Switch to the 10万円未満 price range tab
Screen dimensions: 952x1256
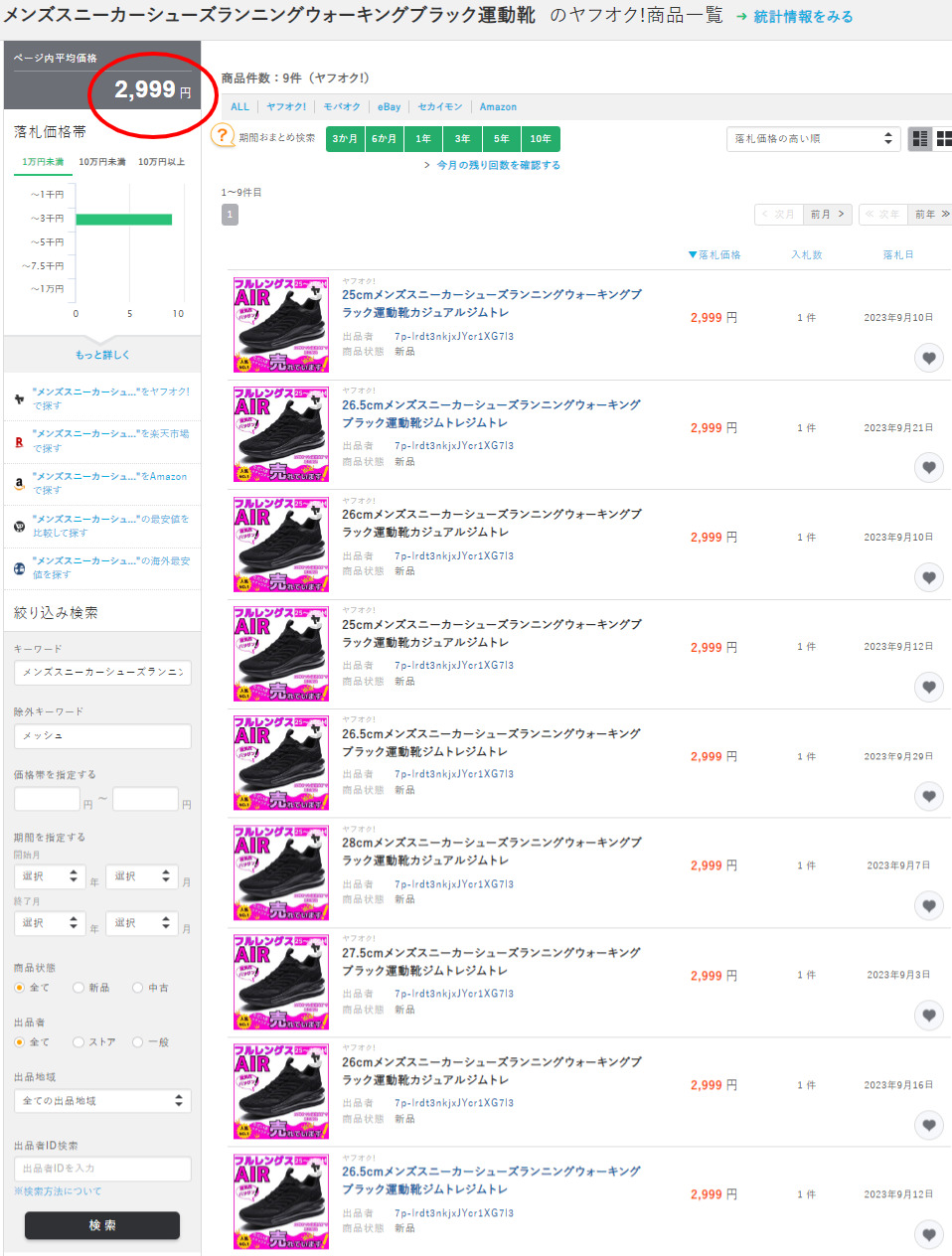pos(101,162)
